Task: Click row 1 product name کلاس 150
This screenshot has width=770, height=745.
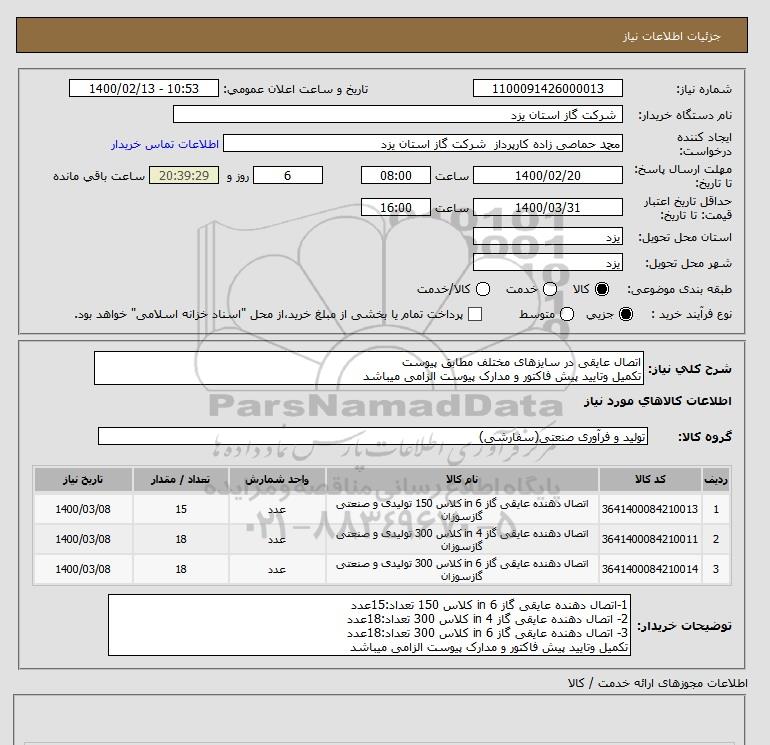Action: pyautogui.click(x=462, y=510)
